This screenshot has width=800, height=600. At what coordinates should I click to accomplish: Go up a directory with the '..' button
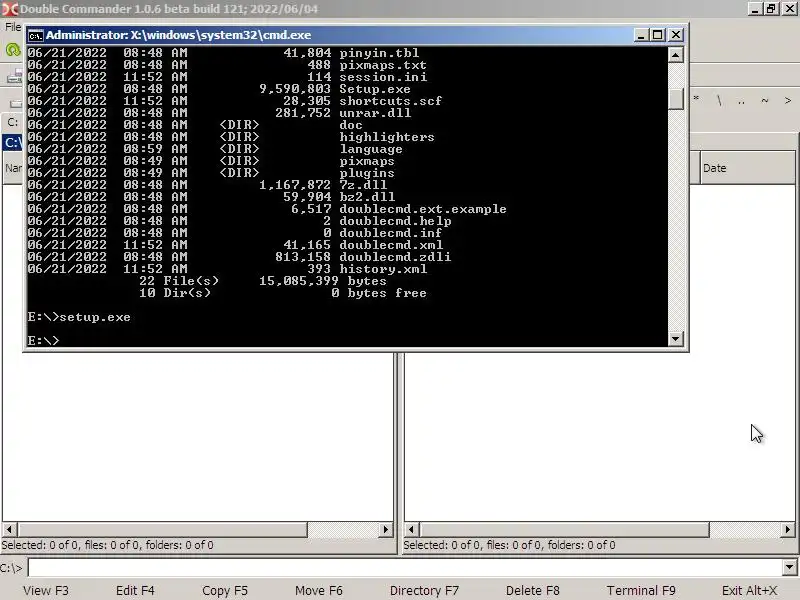(x=741, y=100)
